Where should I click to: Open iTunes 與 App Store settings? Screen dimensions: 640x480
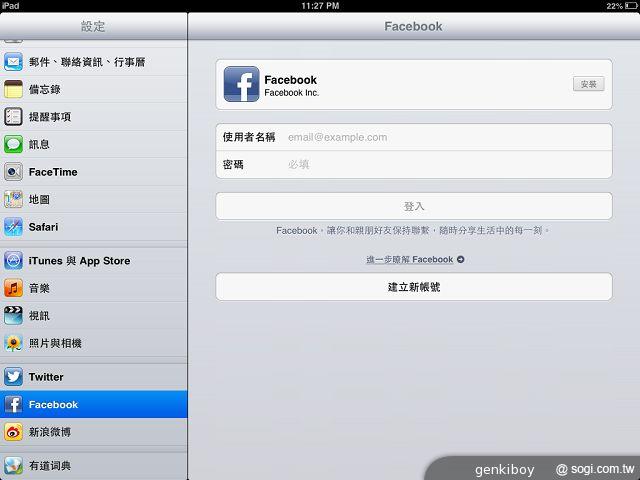click(x=93, y=261)
